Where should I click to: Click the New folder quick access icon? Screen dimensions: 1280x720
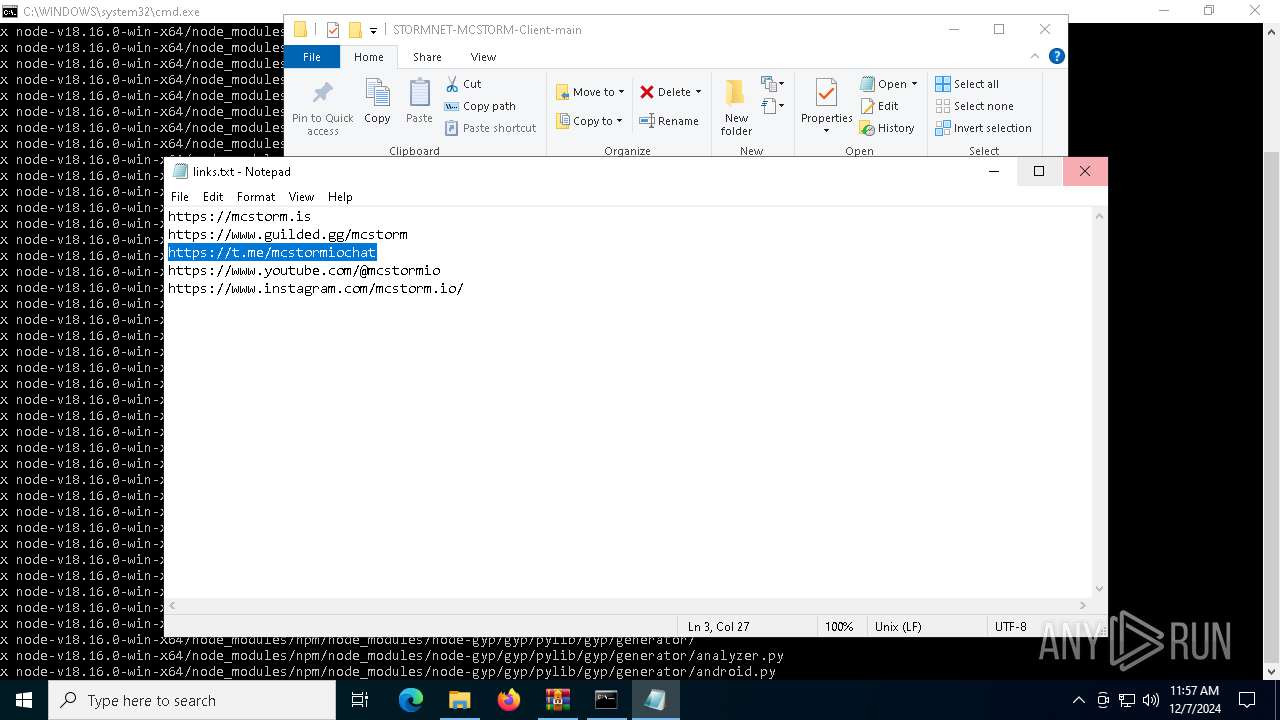point(355,30)
